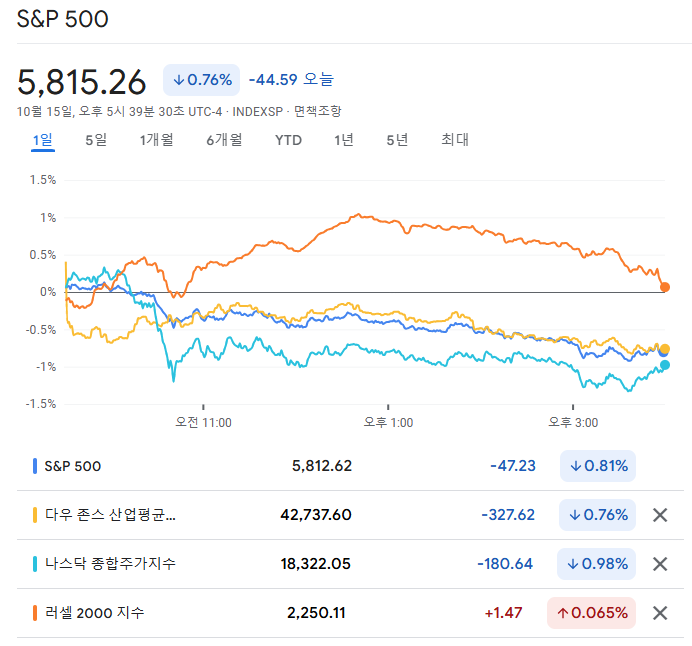Click the 18,322.05 value

coord(316,564)
